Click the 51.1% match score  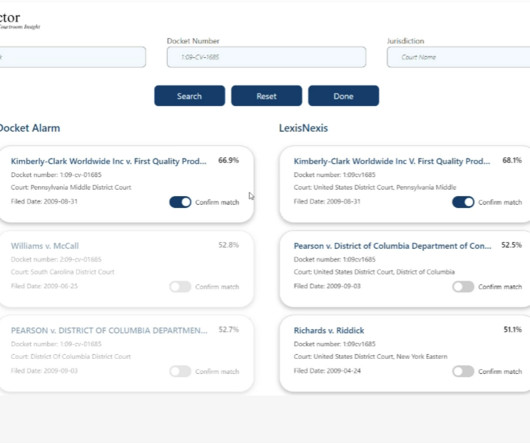pyautogui.click(x=512, y=329)
